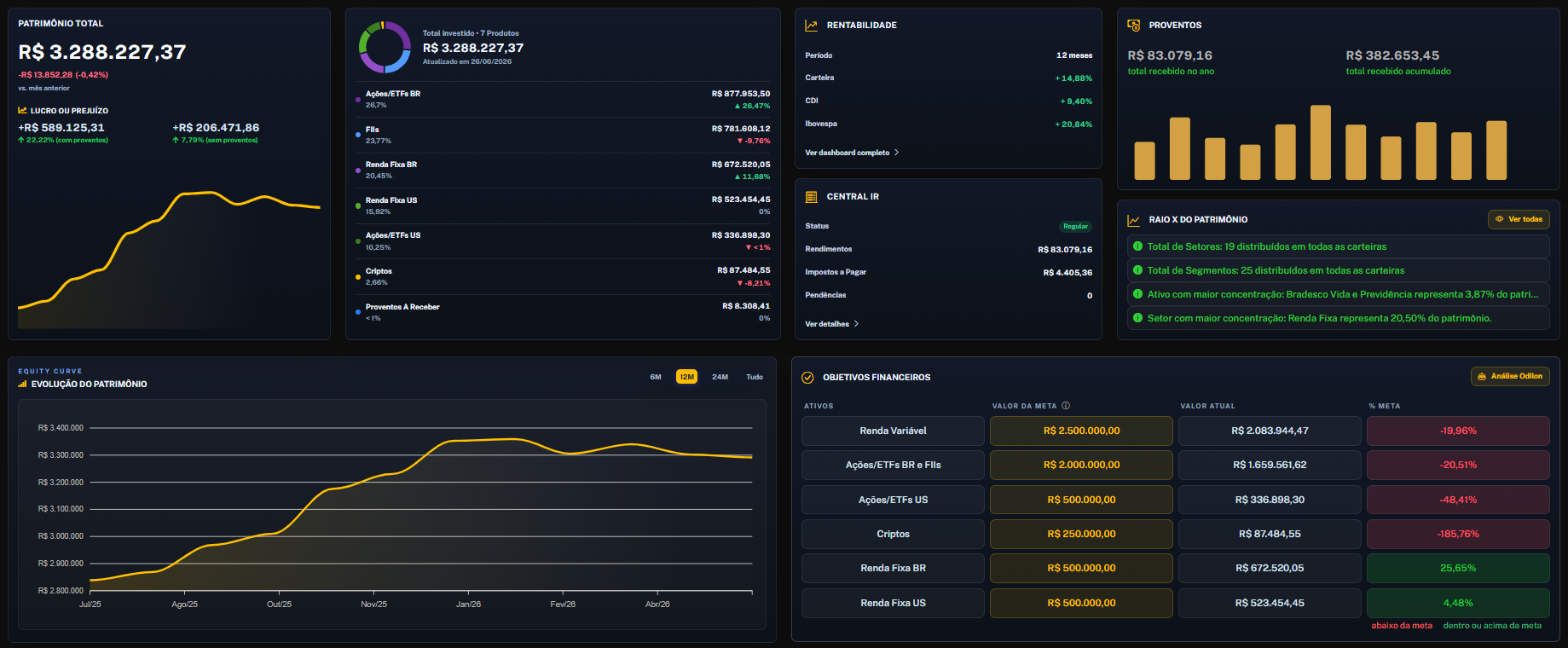Click the CDI +9,40% value
This screenshot has height=648, width=1568.
[x=1076, y=101]
